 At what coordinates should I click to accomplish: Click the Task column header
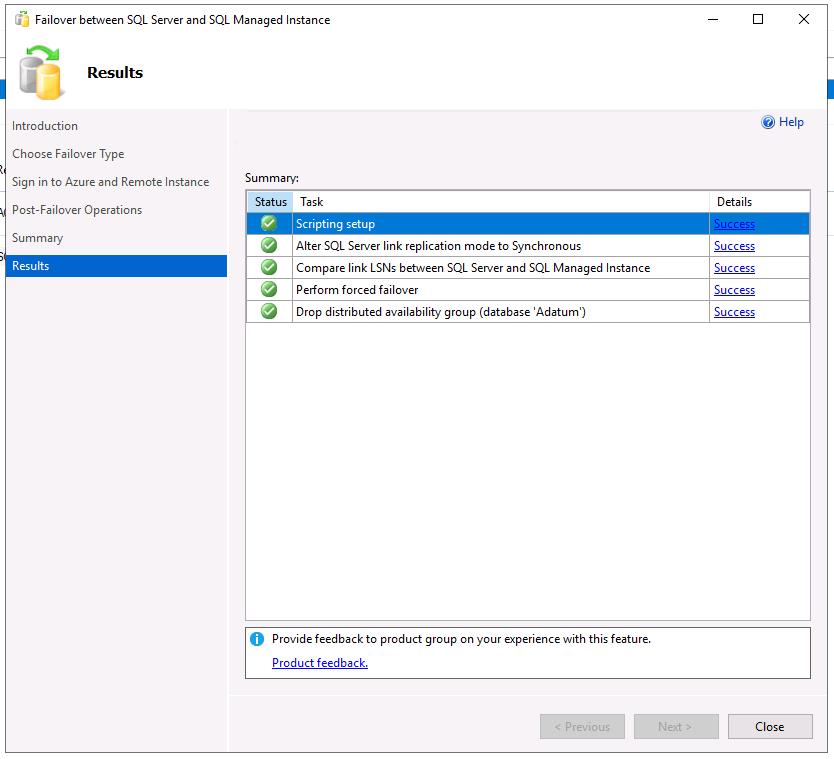tap(501, 202)
